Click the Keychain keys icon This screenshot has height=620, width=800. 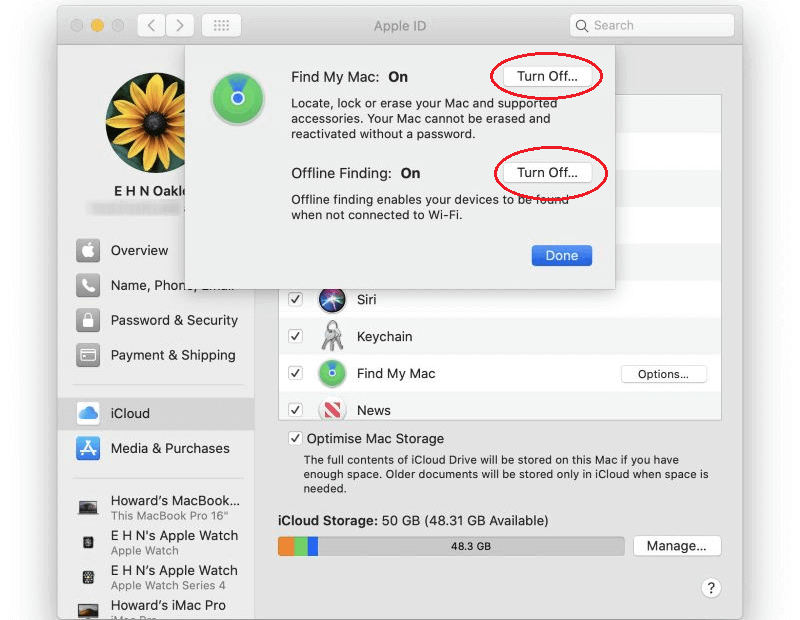tap(331, 336)
